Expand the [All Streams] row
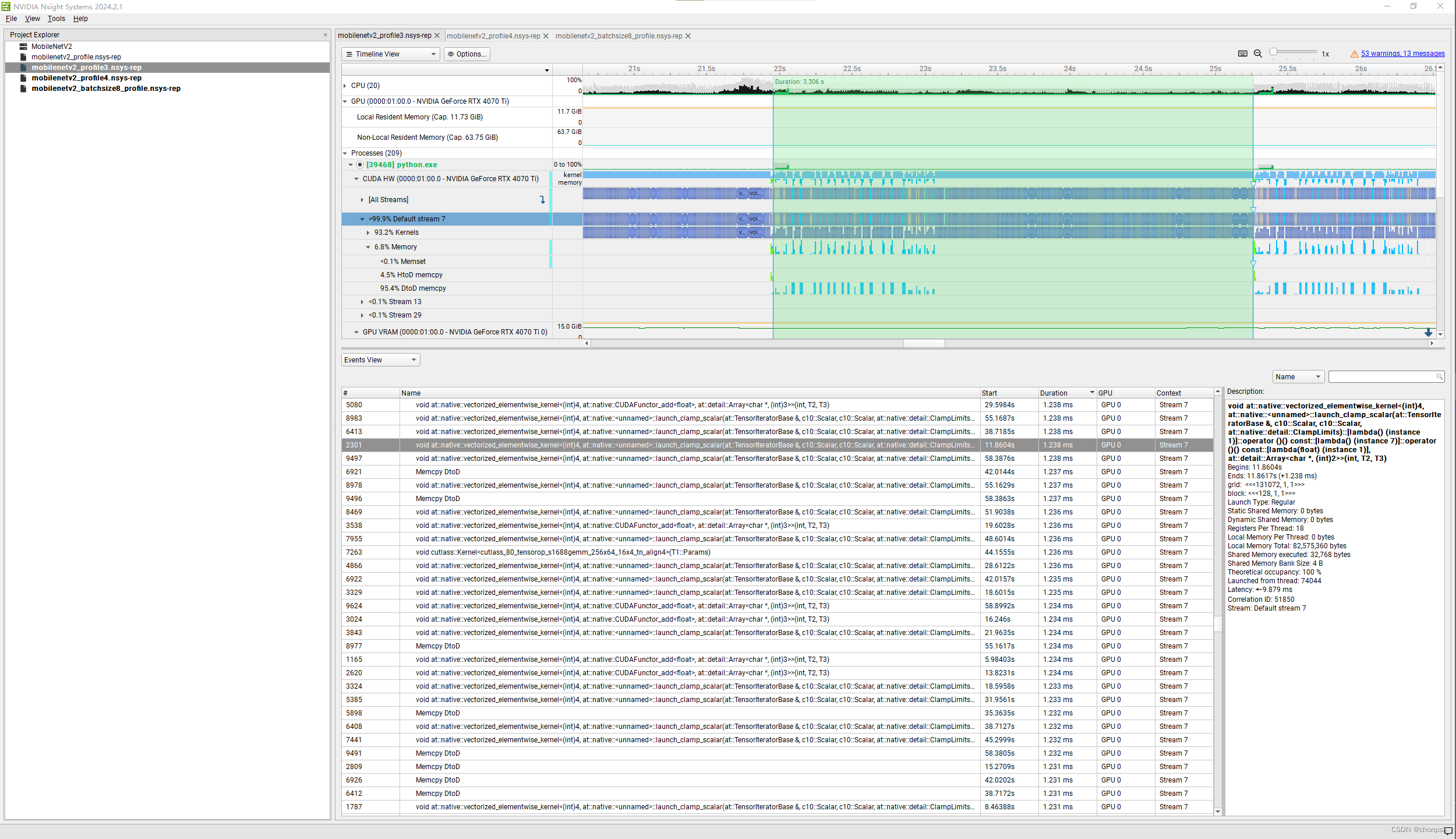The width and height of the screenshot is (1456, 839). tap(362, 200)
